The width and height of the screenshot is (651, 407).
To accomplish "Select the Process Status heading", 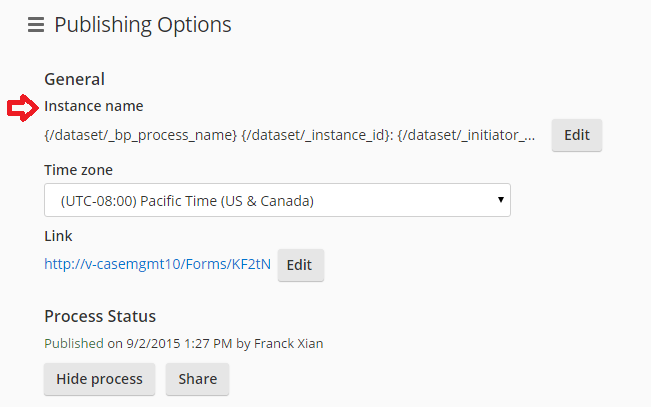I will [x=100, y=316].
